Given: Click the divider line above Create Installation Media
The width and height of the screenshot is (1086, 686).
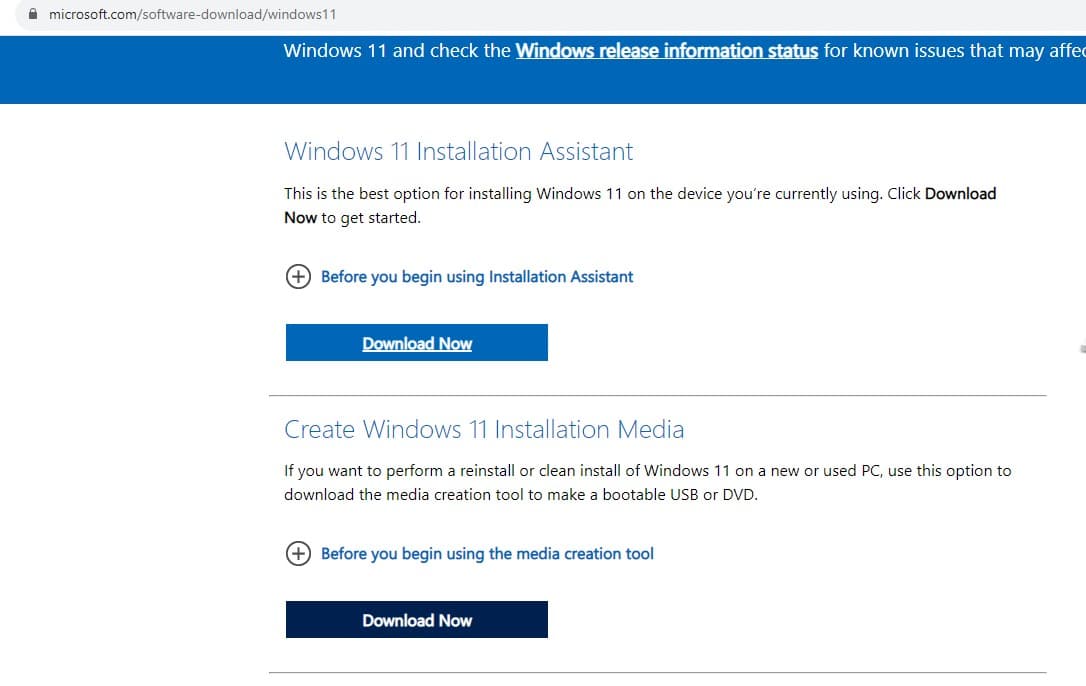Looking at the screenshot, I should [657, 396].
